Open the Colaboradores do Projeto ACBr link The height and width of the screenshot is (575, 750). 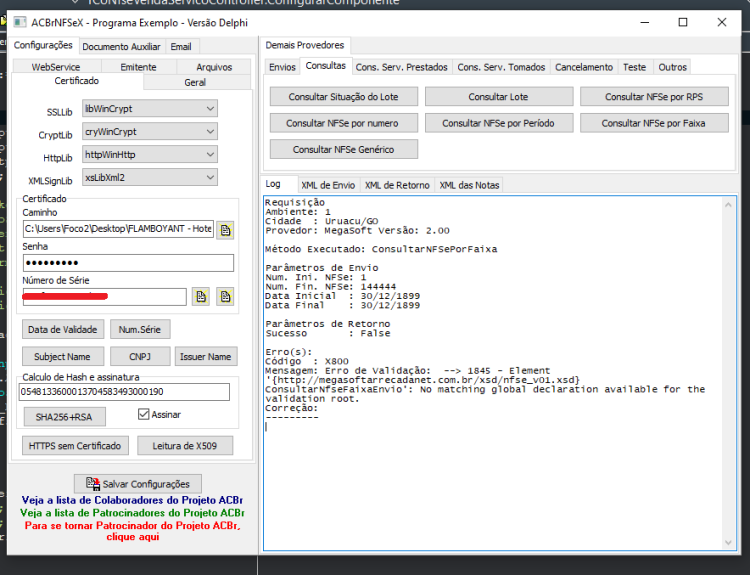click(132, 500)
